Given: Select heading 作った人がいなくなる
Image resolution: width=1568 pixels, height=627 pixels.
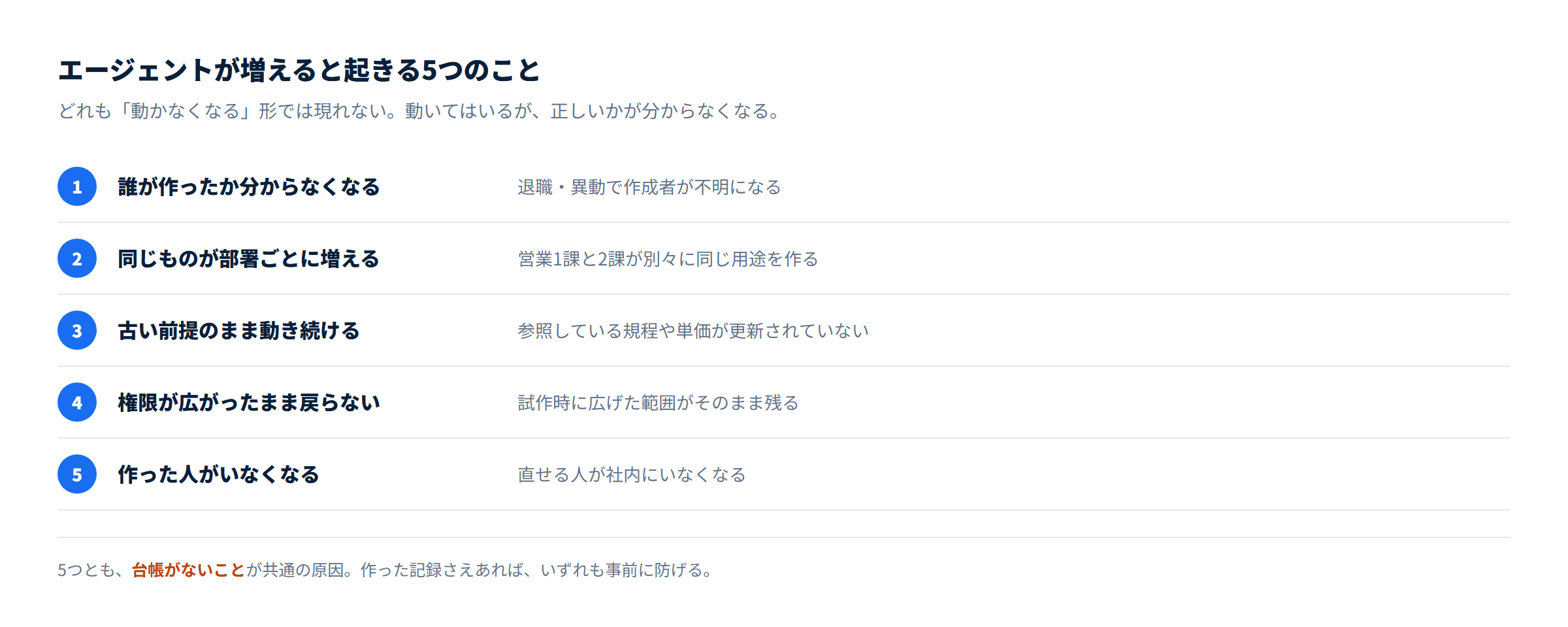Looking at the screenshot, I should click(x=218, y=475).
